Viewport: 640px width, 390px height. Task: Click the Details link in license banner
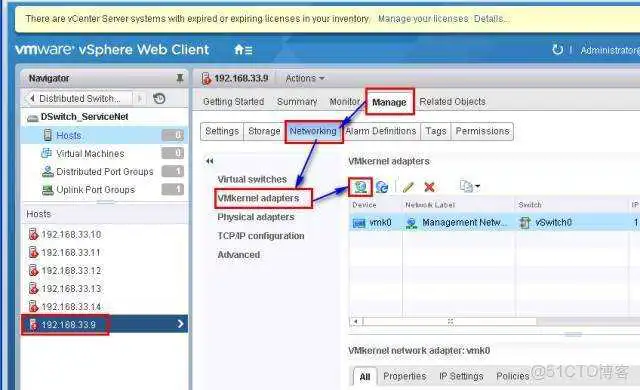(491, 19)
